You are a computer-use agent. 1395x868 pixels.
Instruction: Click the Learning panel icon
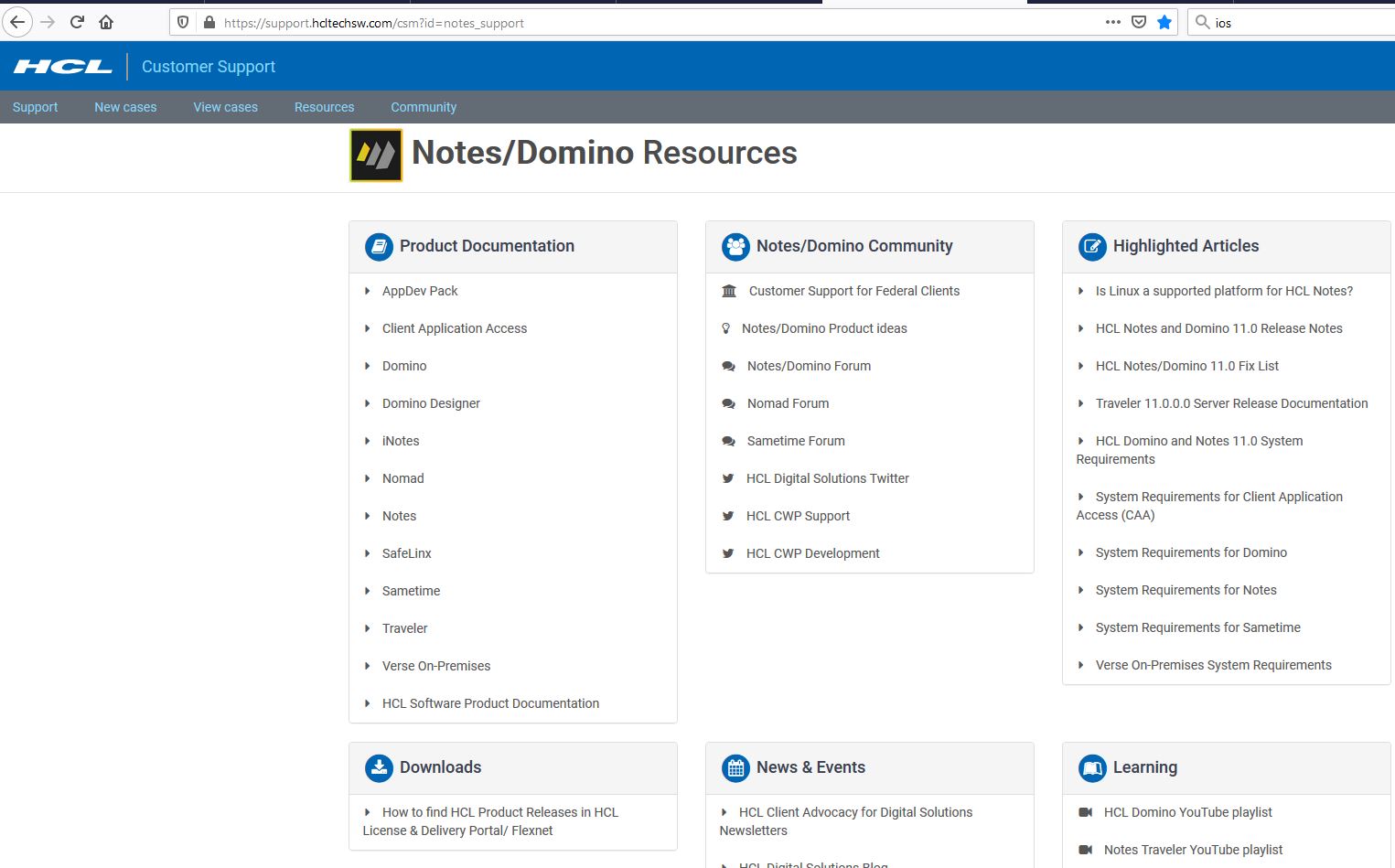pos(1091,767)
